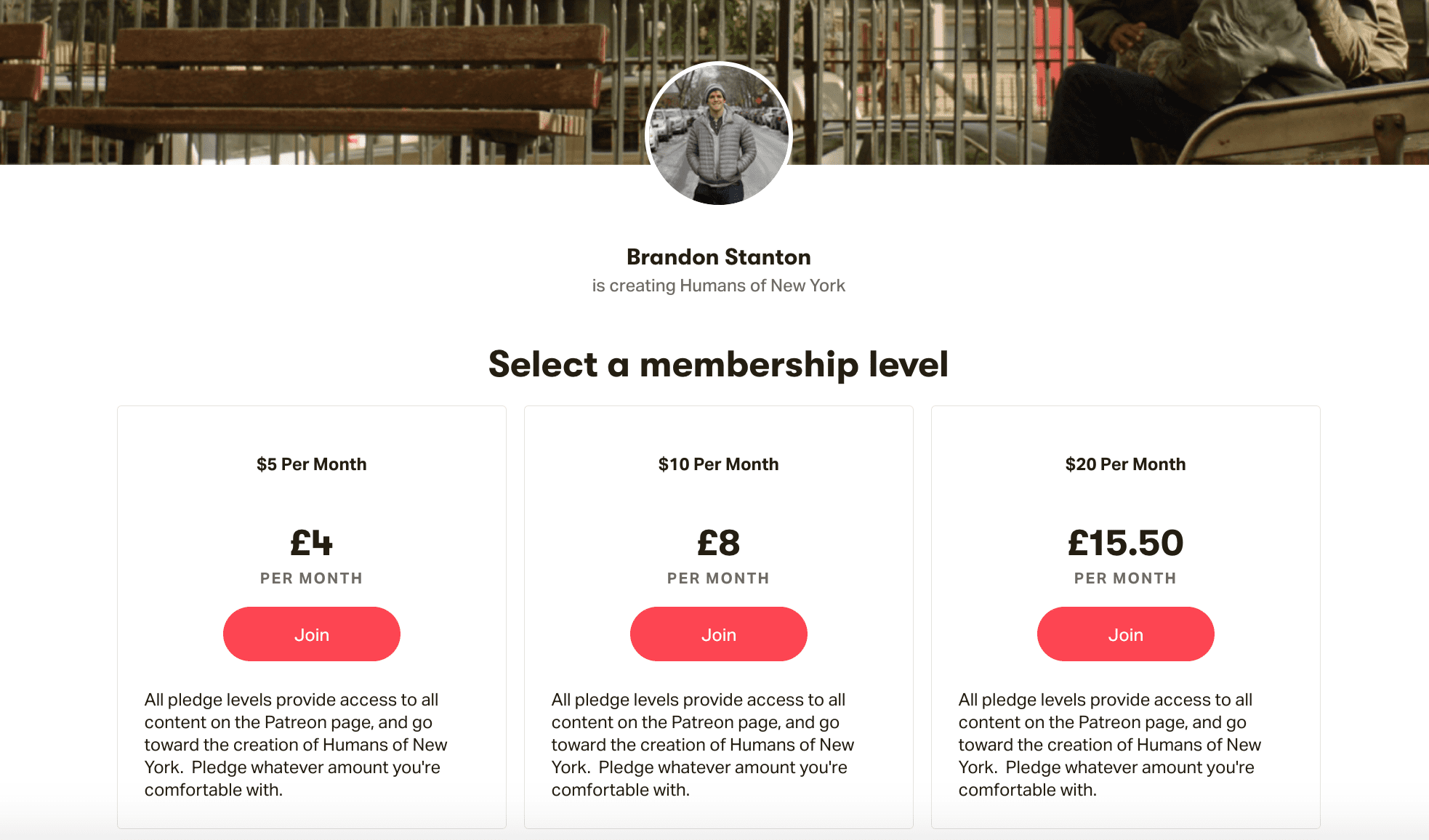The width and height of the screenshot is (1429, 840).
Task: Click "is creating Humans of New York" subtitle
Action: [718, 286]
